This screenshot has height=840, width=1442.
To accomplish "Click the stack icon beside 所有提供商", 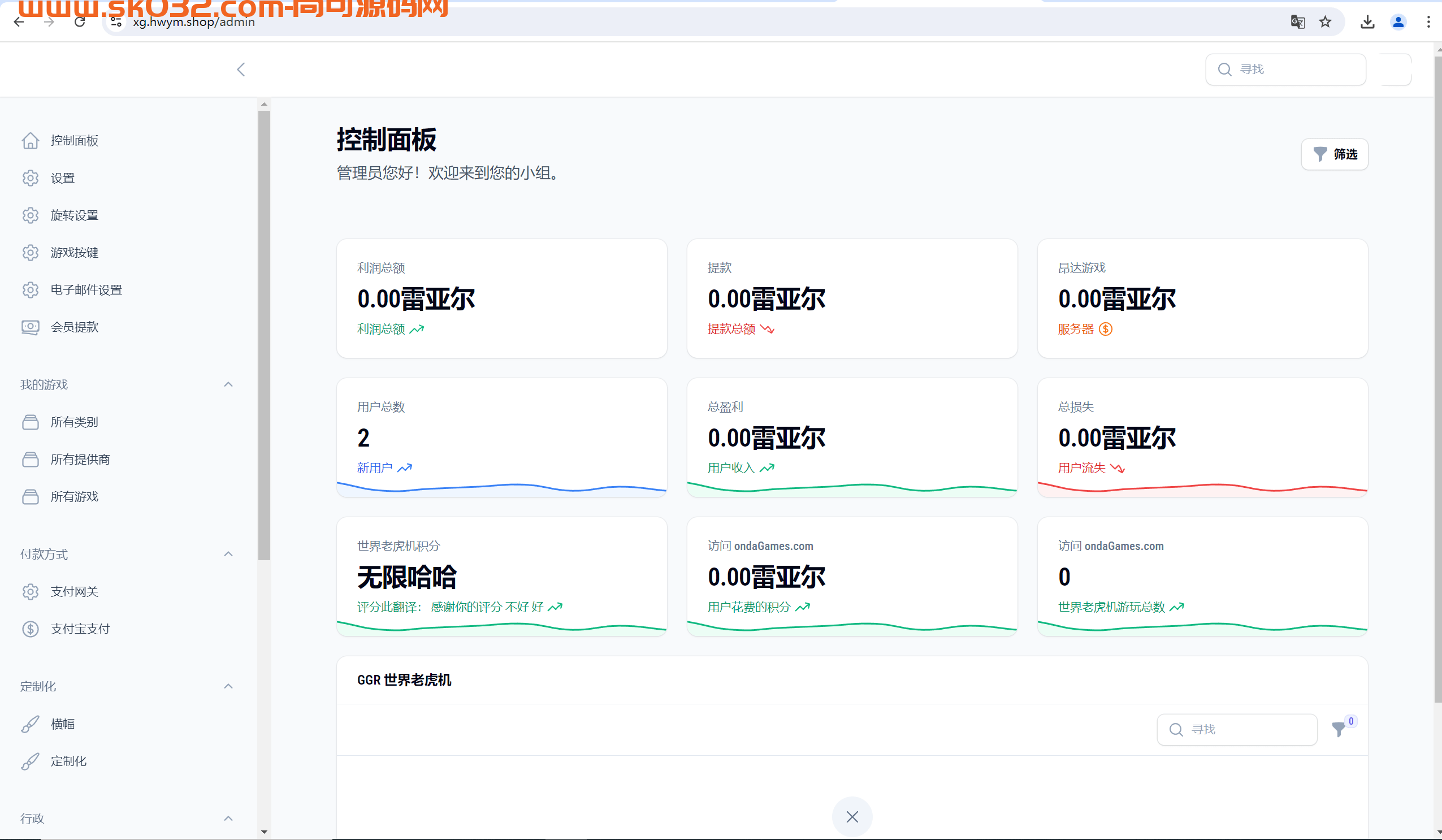I will pos(31,460).
